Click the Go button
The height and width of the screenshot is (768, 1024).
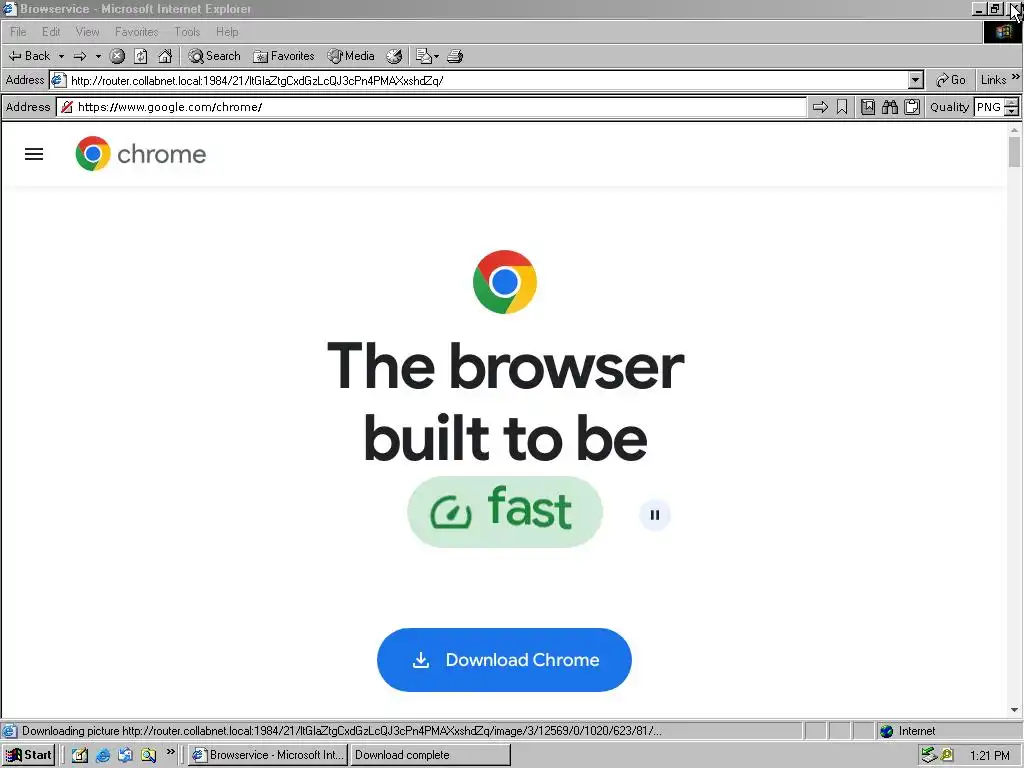click(951, 80)
